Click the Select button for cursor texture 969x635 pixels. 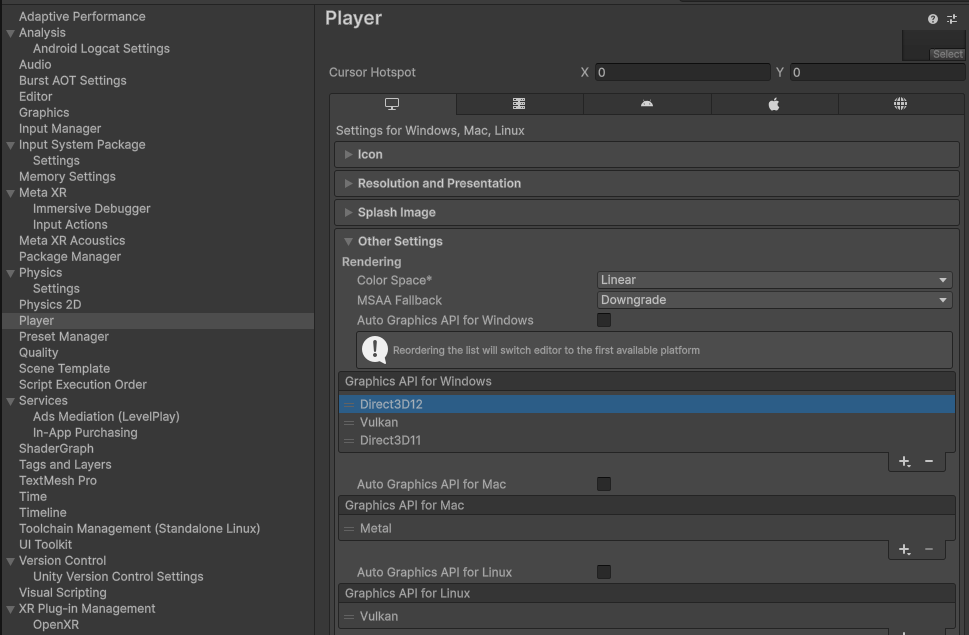pos(947,54)
